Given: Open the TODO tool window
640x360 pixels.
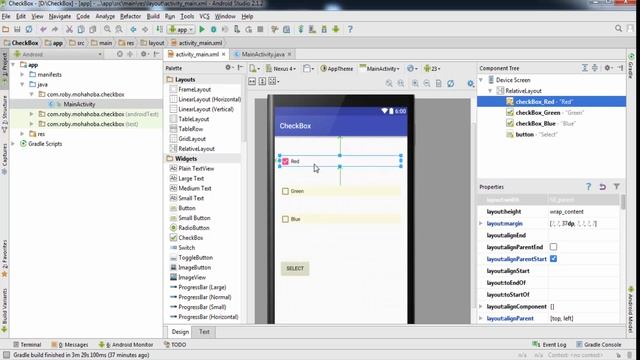Looking at the screenshot, I should click(175, 344).
